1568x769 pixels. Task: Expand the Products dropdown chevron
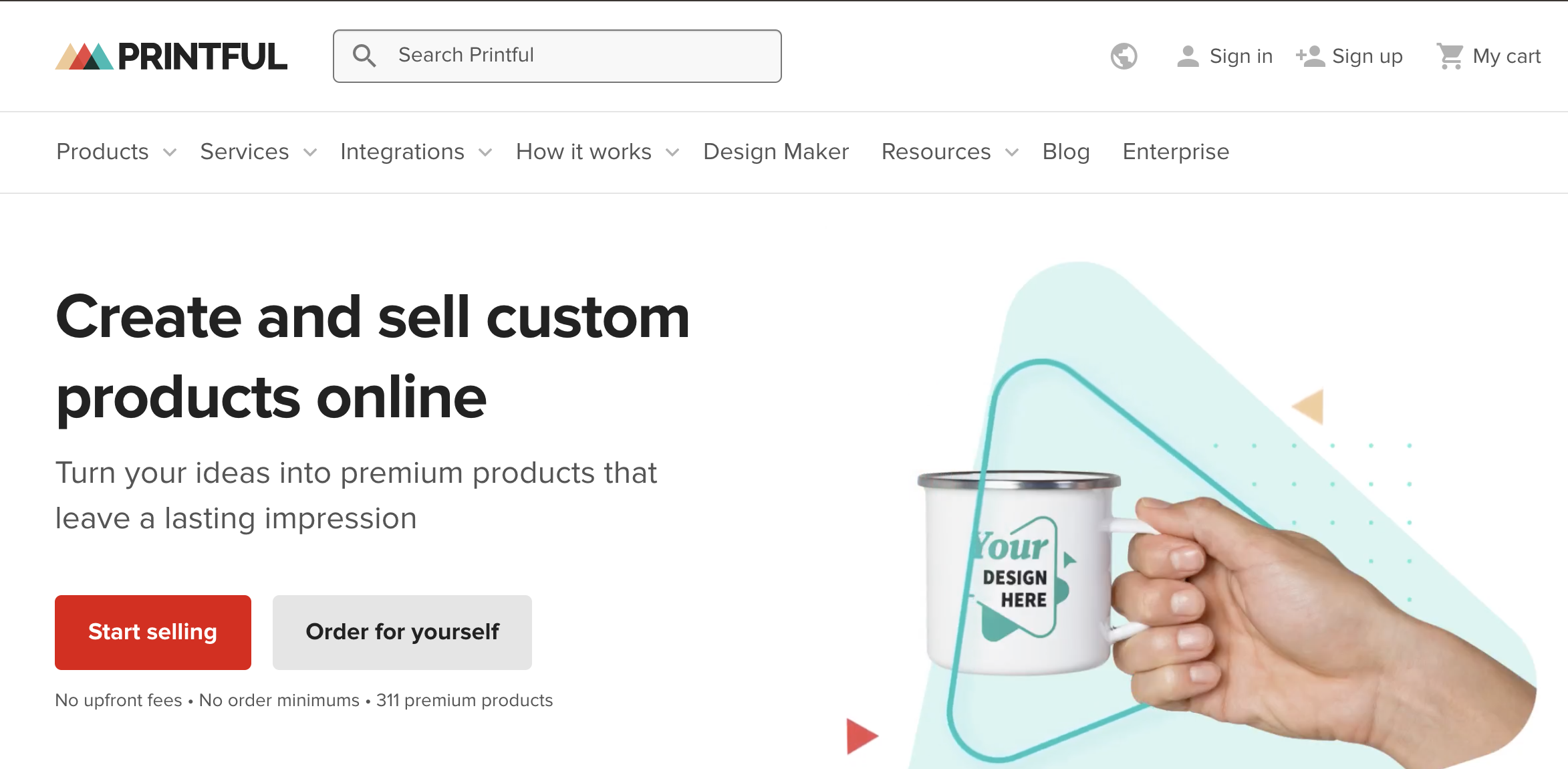coord(170,152)
